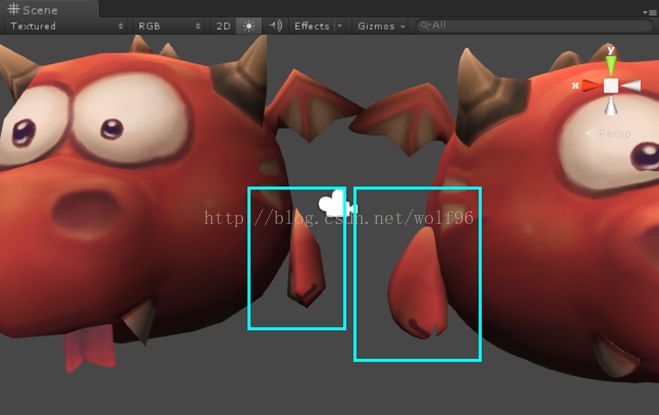Focus the scene search field
659x415 pixels.
tap(535, 26)
